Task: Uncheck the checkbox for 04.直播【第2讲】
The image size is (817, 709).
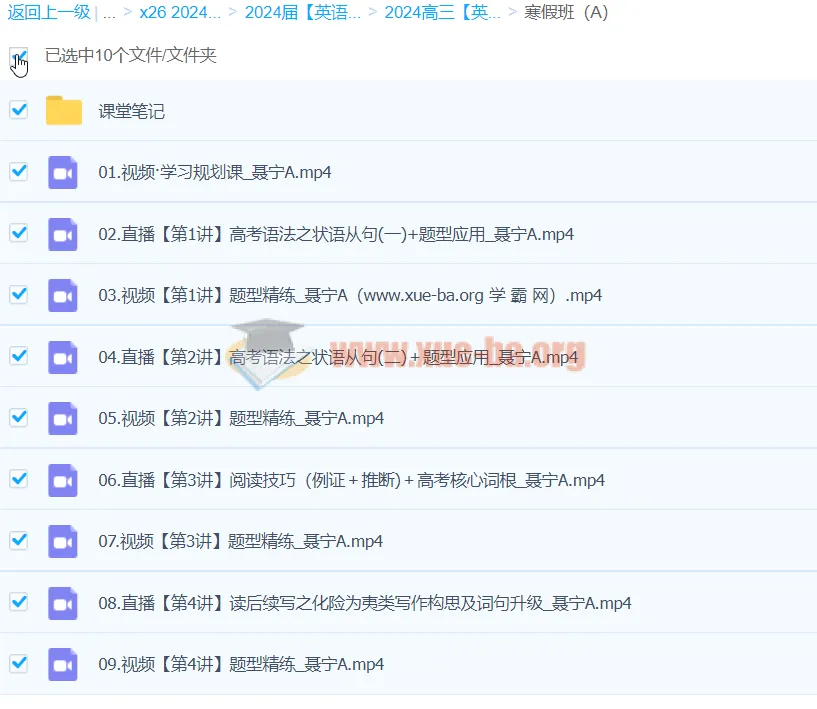Action: 18,356
